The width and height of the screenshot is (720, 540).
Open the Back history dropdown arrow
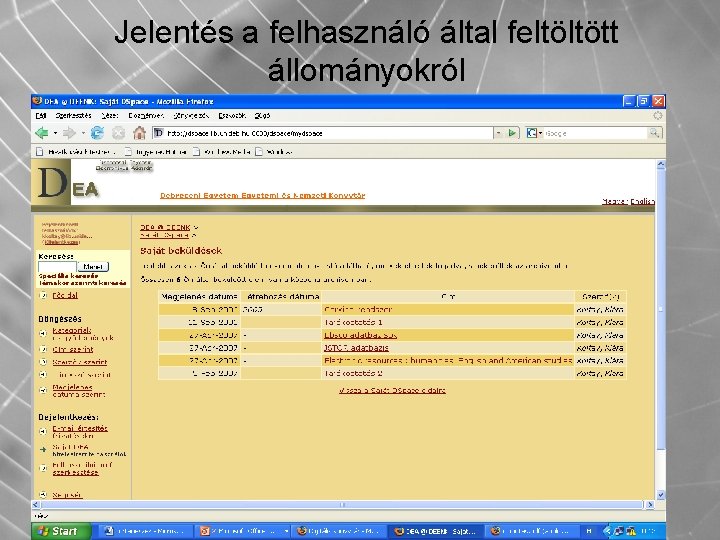[x=55, y=133]
